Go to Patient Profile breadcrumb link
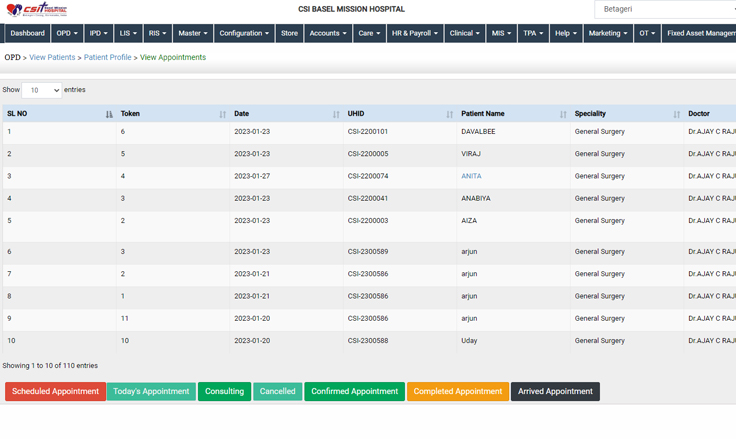Screen dimensions: 736x439 click(x=107, y=57)
